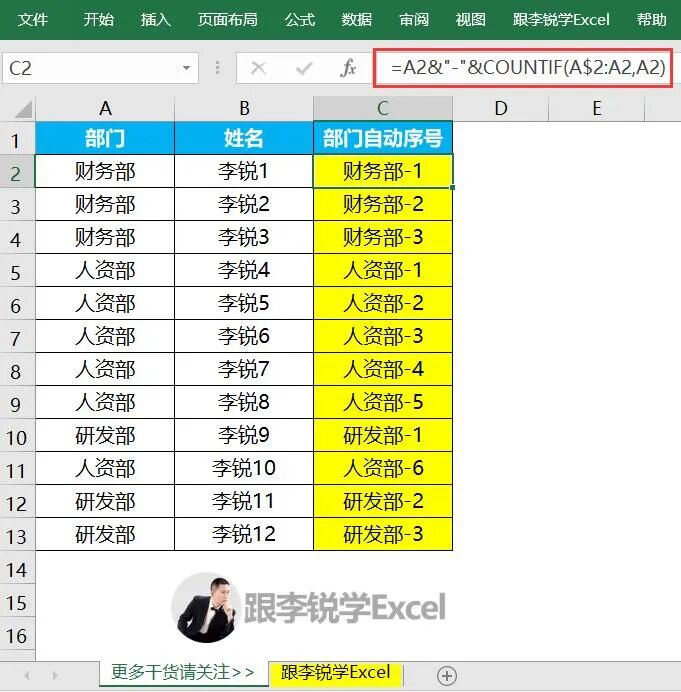681x692 pixels.
Task: Select cell containing 李锐1
Action: [x=244, y=171]
